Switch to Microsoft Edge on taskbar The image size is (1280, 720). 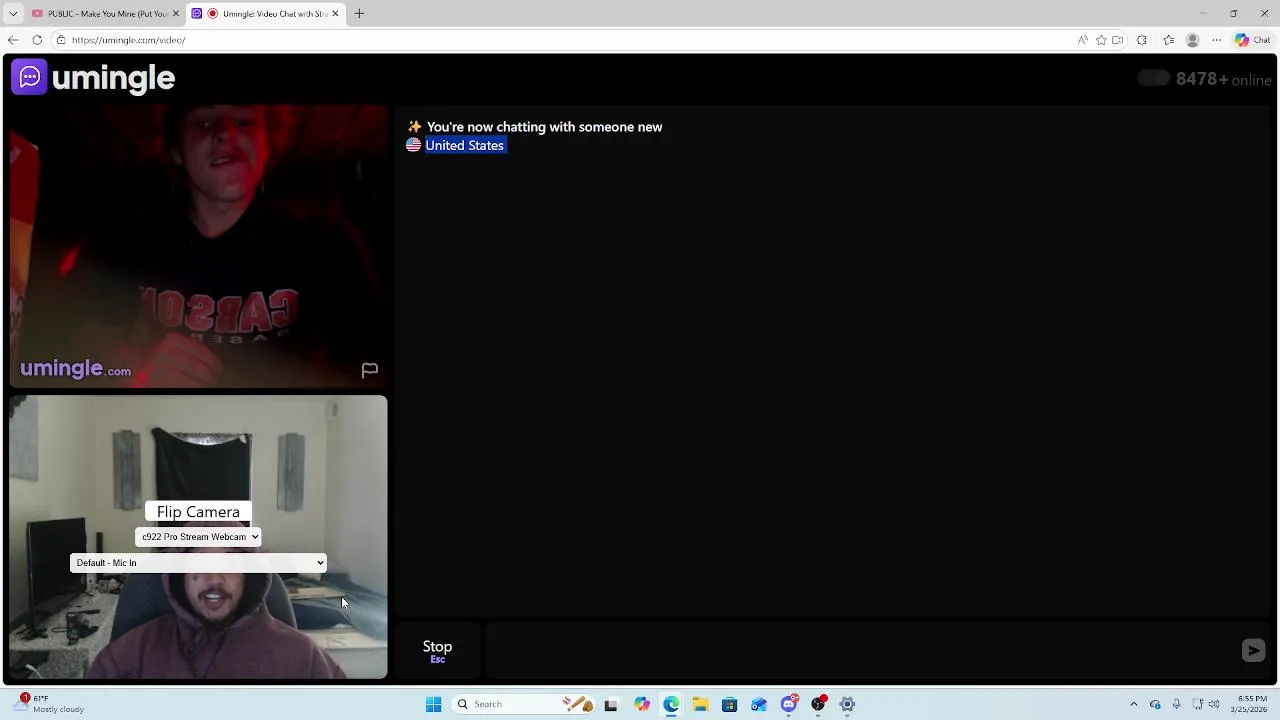click(x=671, y=704)
